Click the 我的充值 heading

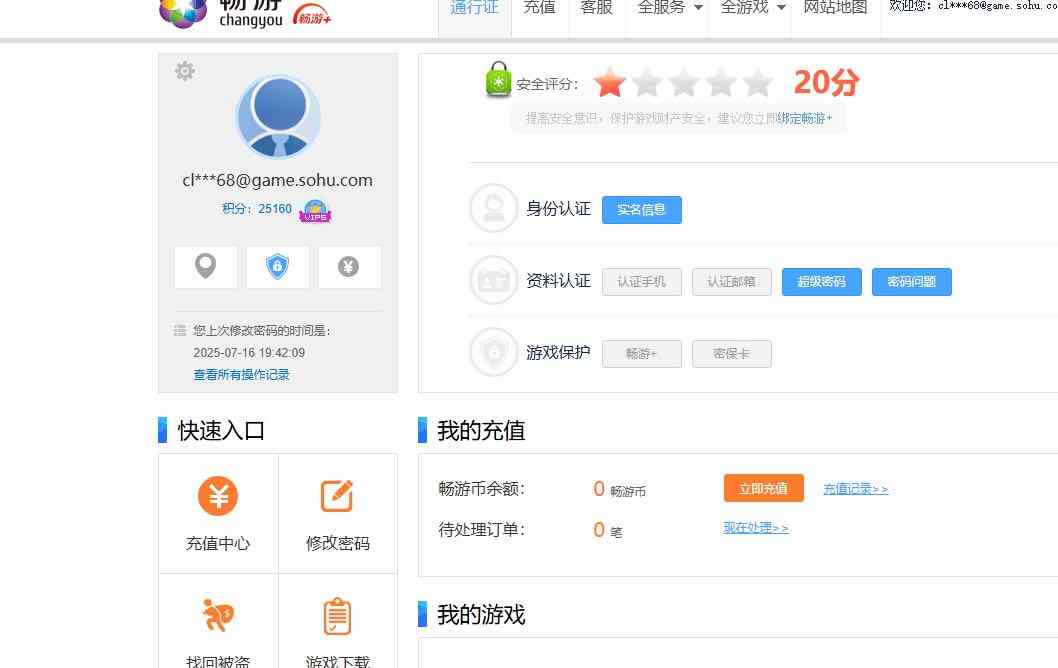click(481, 430)
